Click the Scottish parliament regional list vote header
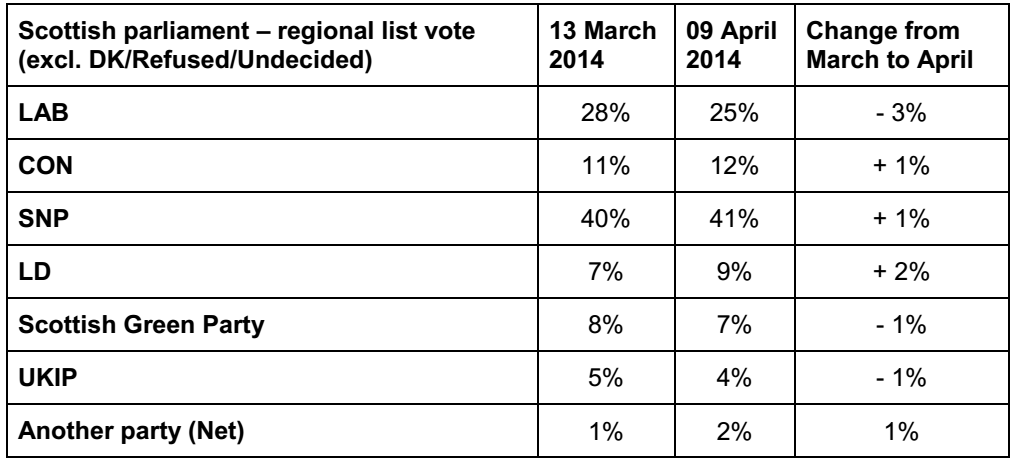Screen dimensions: 1014x462 [246, 45]
